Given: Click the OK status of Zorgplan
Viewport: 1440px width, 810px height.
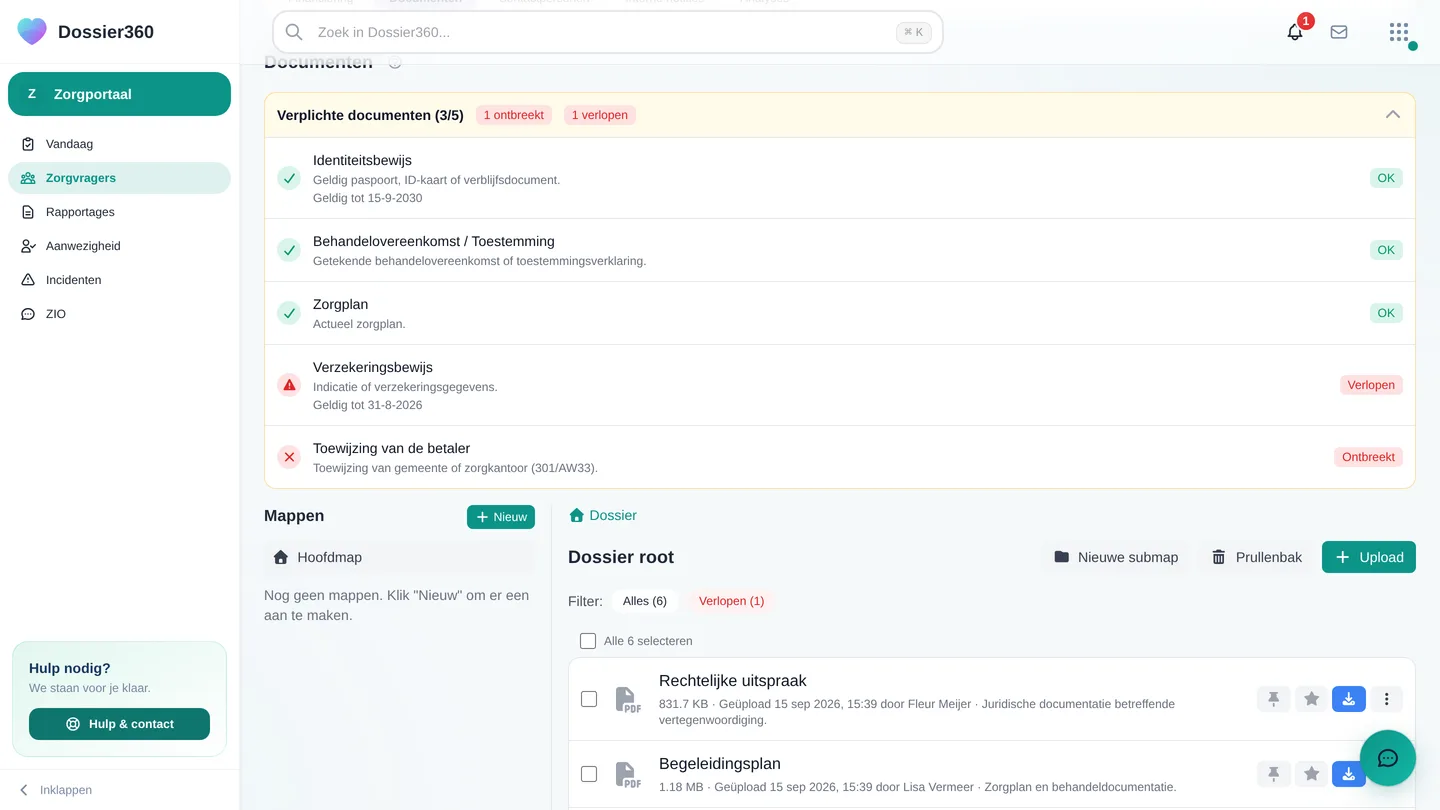Looking at the screenshot, I should point(1386,313).
